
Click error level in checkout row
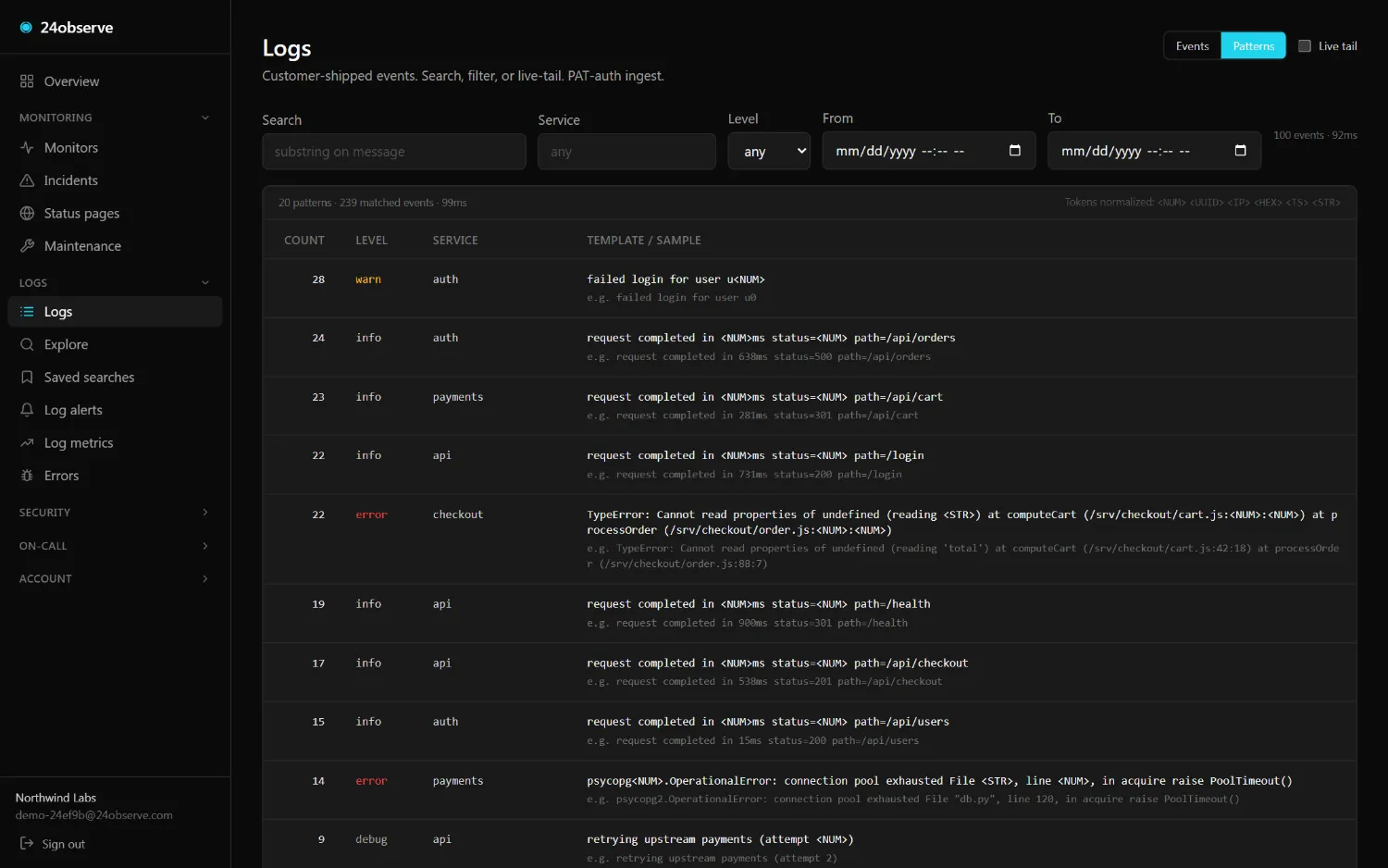(371, 515)
